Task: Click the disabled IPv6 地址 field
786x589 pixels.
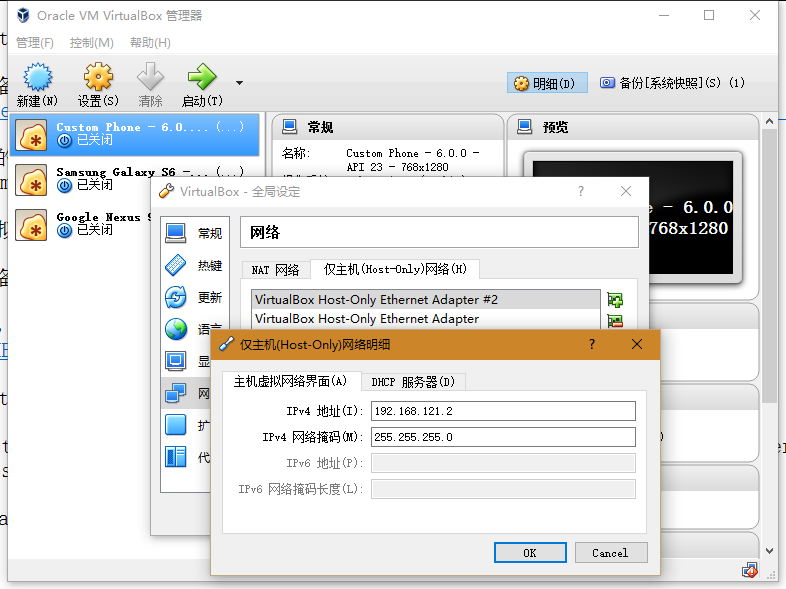Action: click(503, 463)
